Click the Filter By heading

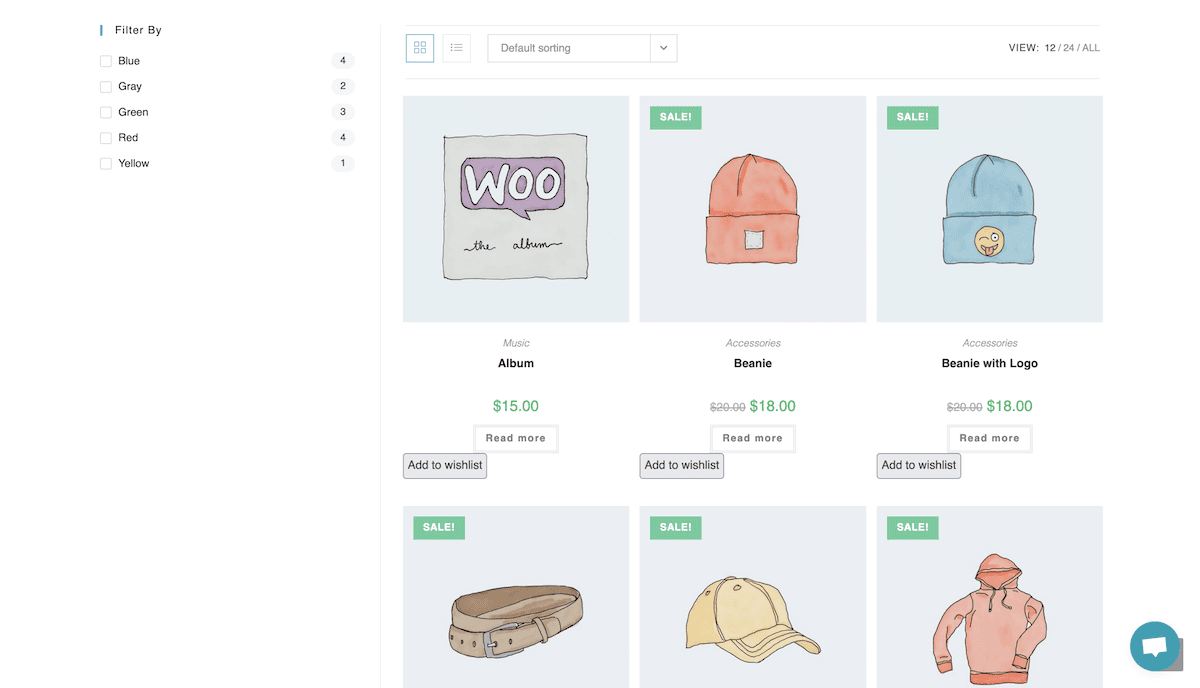pyautogui.click(x=138, y=30)
